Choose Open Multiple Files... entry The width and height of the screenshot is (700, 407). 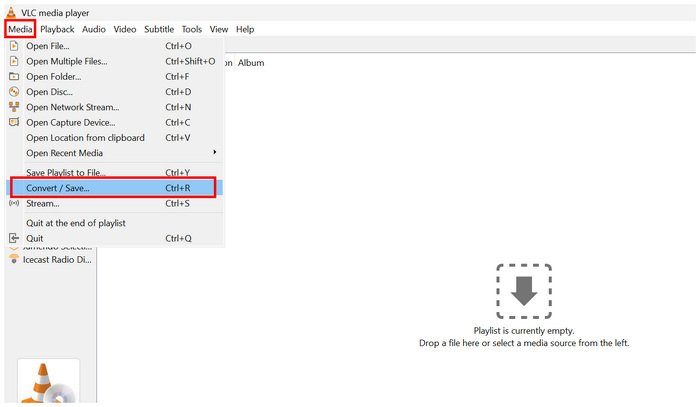coord(114,61)
